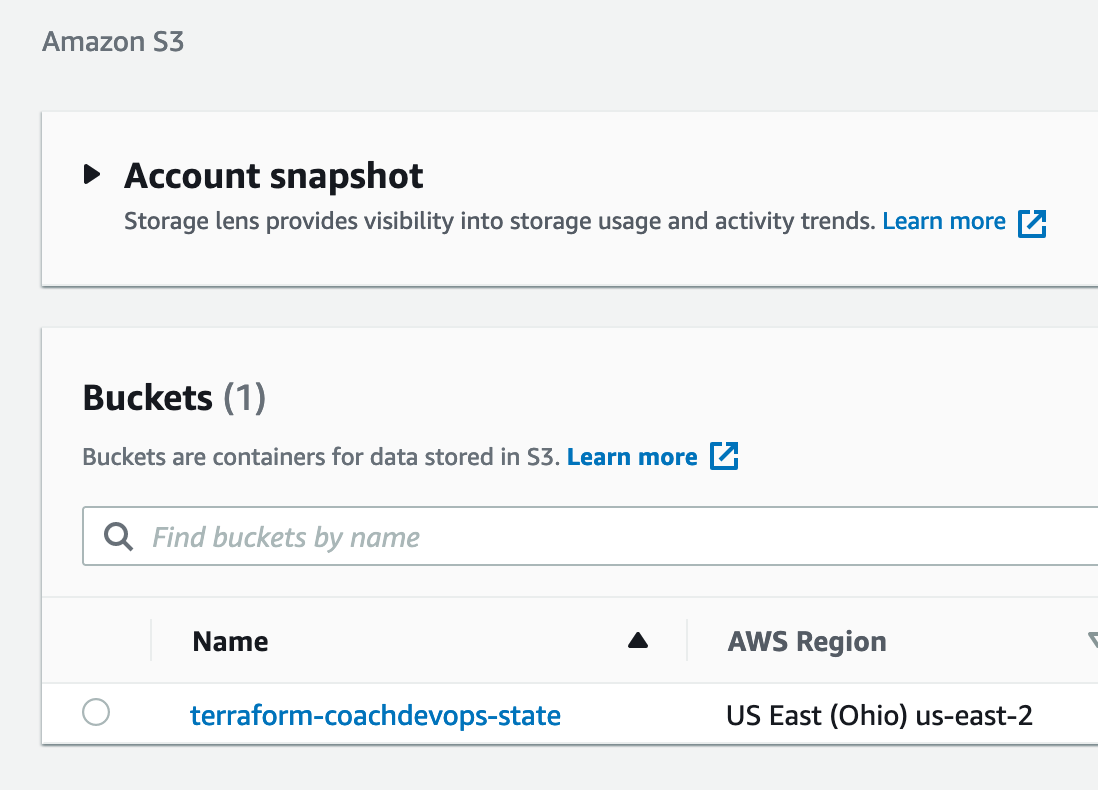Click the external-link icon beside buckets Learn more
Viewport: 1098px width, 790px height.
coord(724,456)
